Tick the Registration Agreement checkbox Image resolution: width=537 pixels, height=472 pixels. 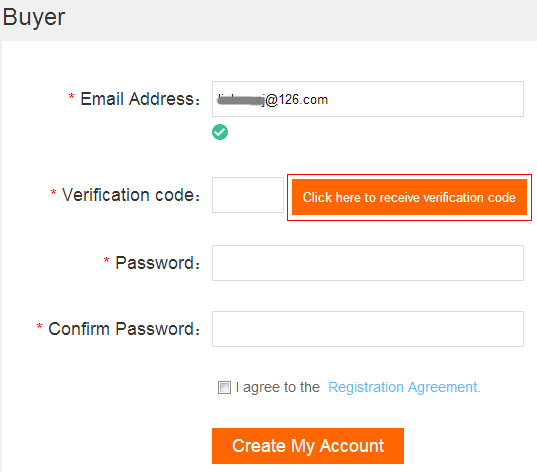coord(224,387)
